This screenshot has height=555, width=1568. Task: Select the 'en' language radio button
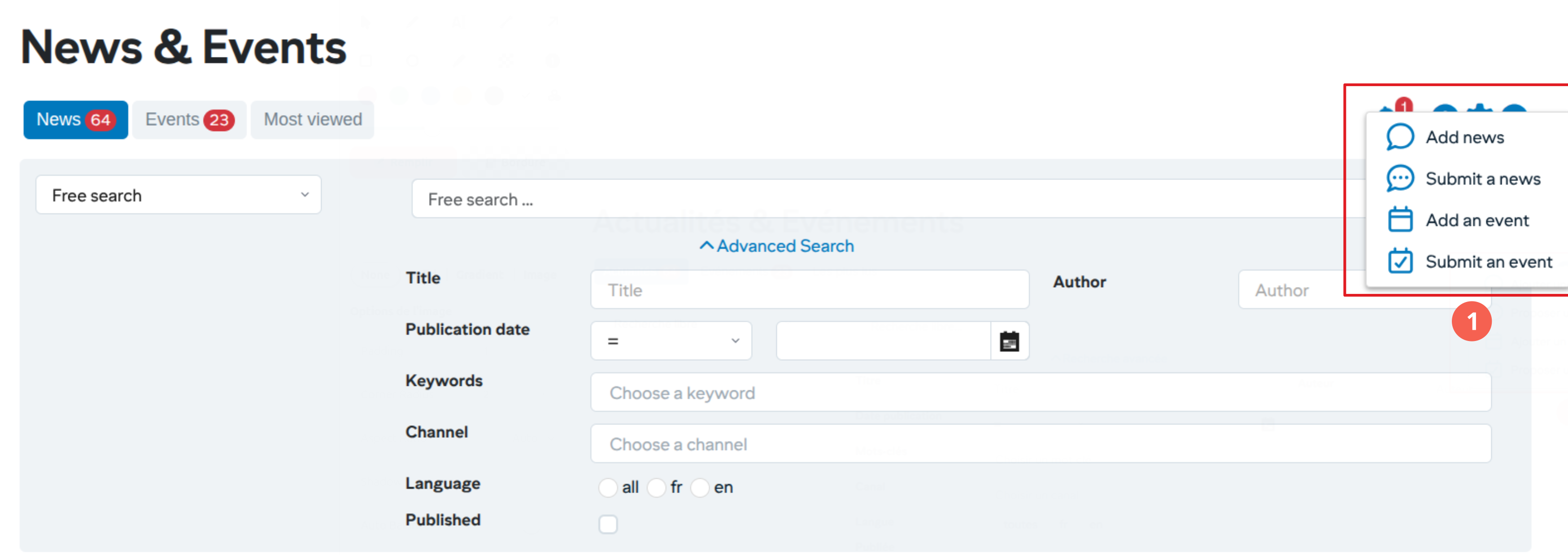click(699, 487)
